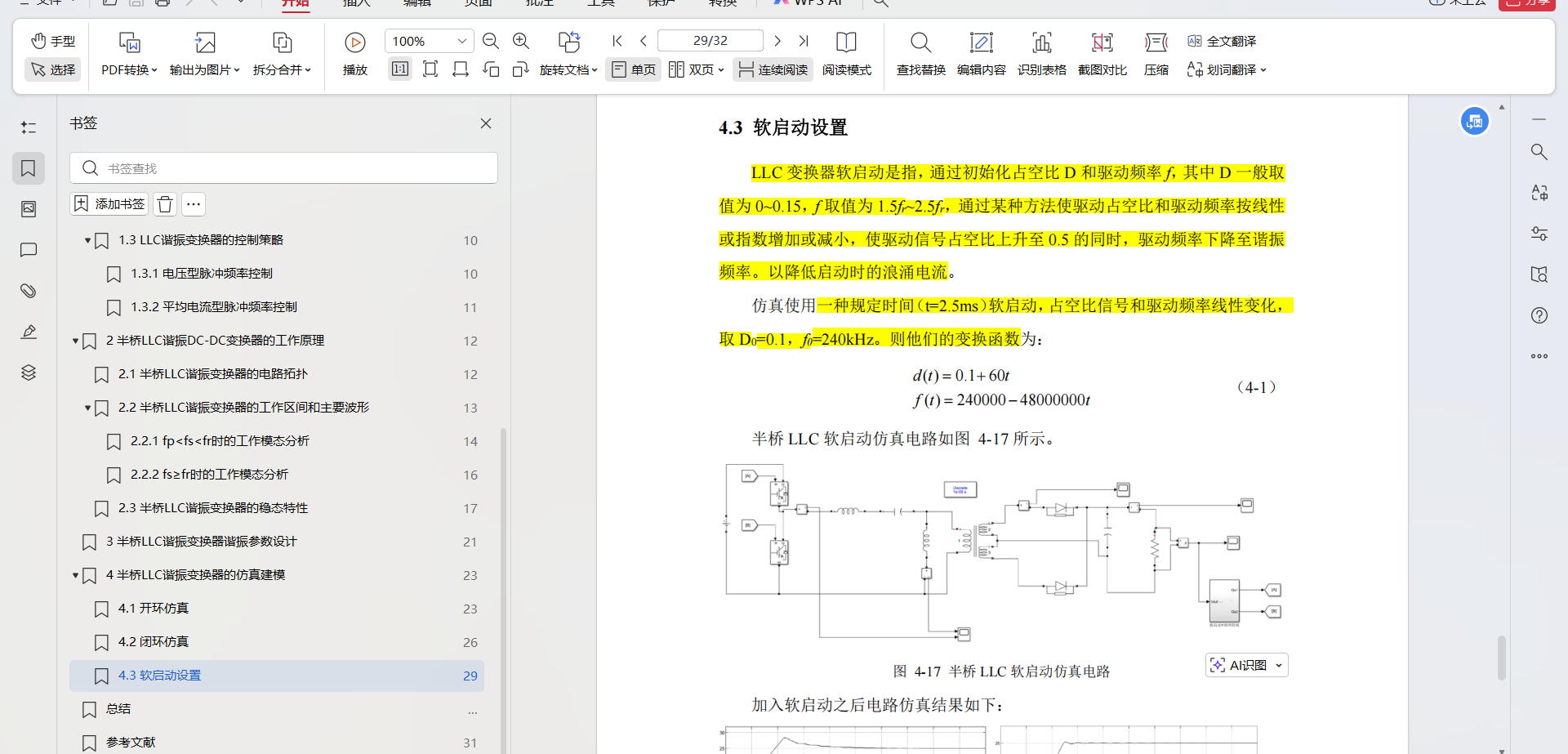
Task: Open the 截图对比 screenshot compare tool
Action: pos(1102,54)
